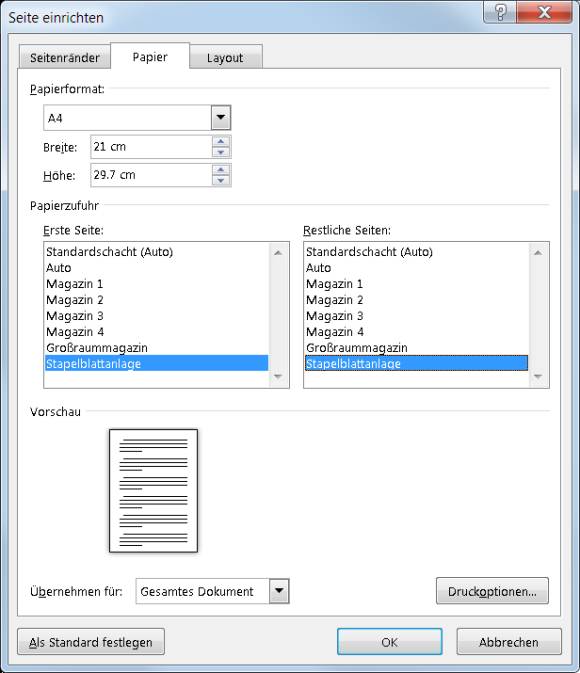Screen dimensions: 580x673
Task: Click the Breite input field
Action: point(151,147)
